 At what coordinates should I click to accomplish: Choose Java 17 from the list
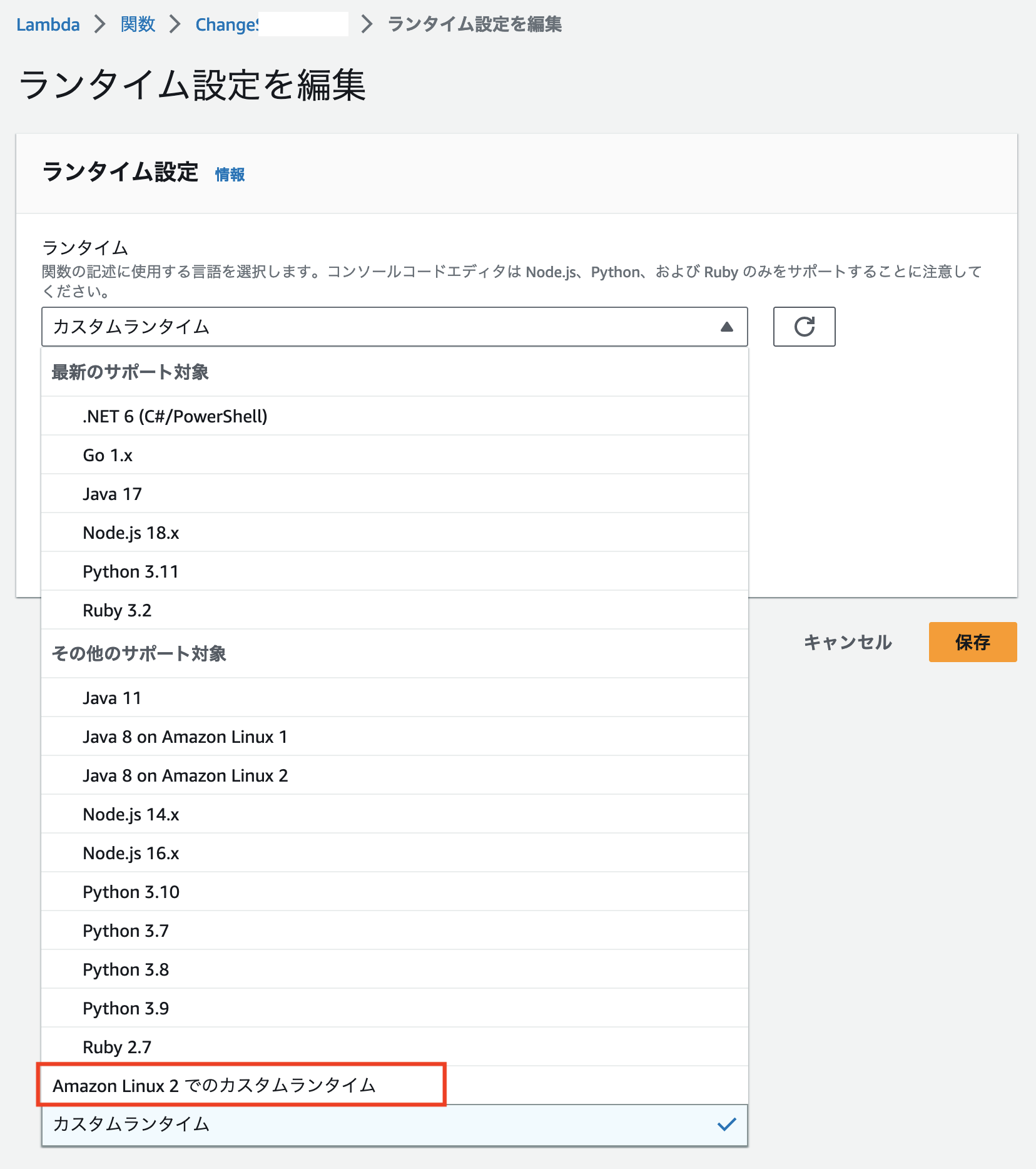111,493
